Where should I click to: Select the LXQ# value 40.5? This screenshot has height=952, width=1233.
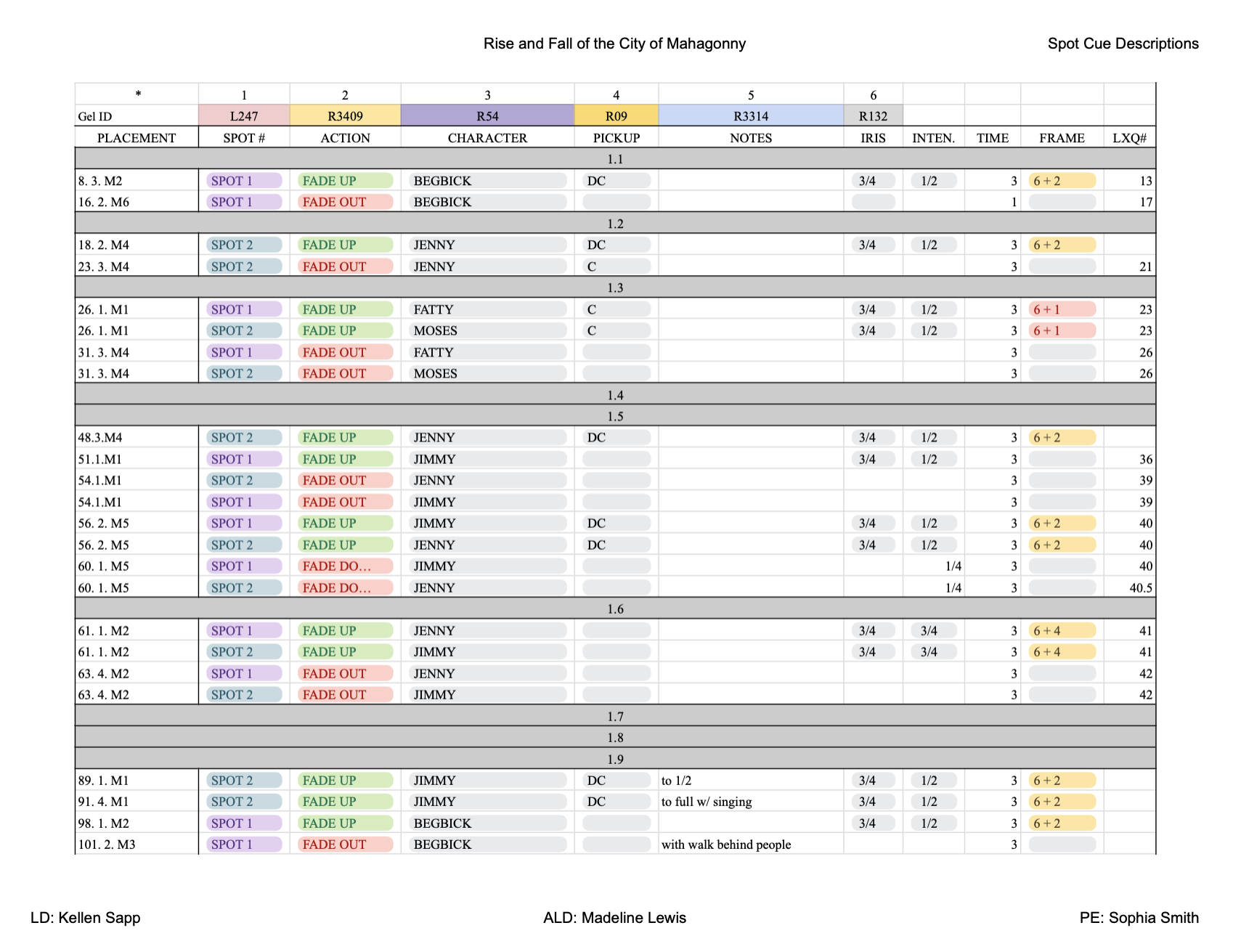click(x=1141, y=587)
